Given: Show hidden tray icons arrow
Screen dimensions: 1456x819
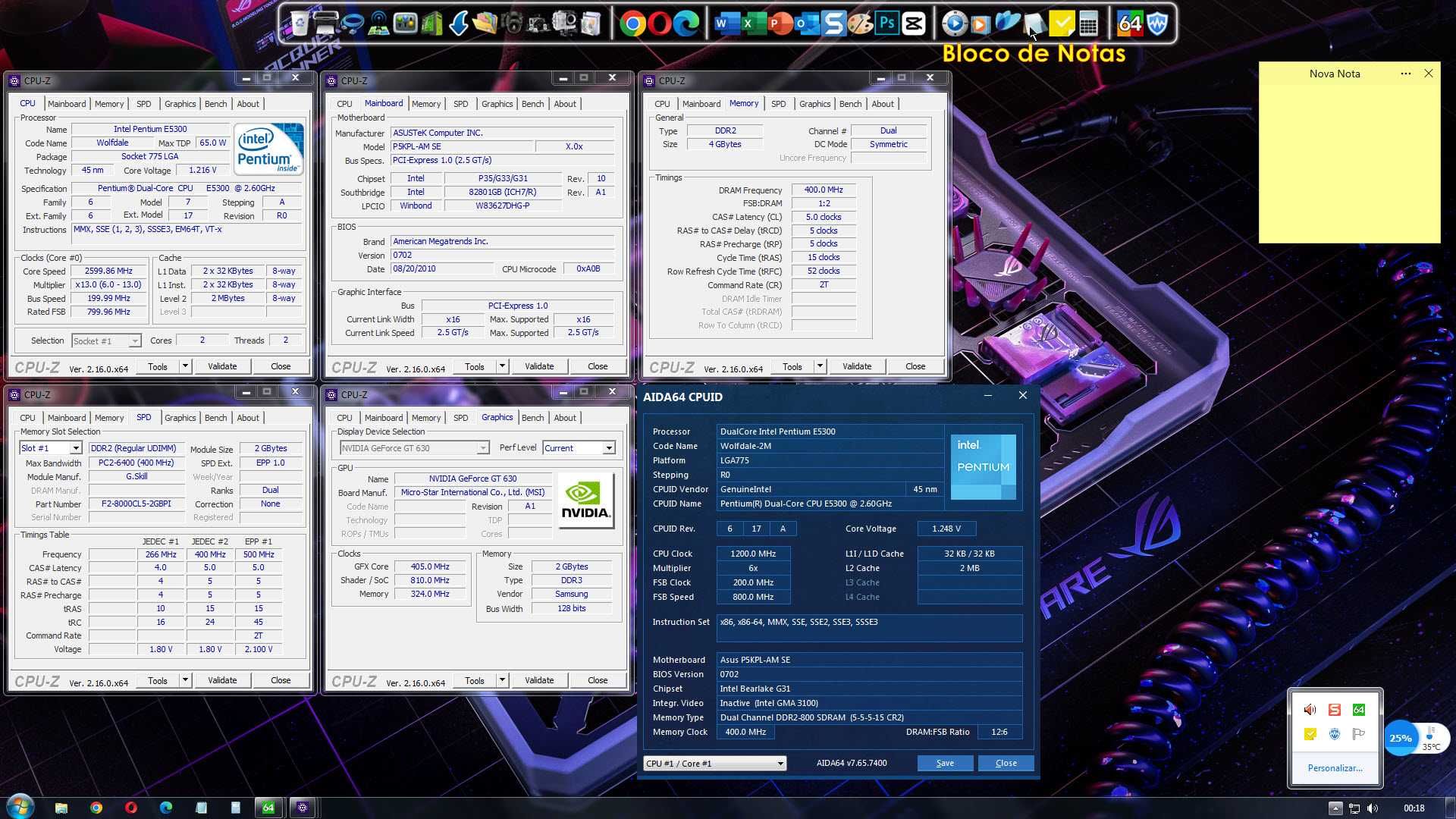Looking at the screenshot, I should [x=1335, y=808].
